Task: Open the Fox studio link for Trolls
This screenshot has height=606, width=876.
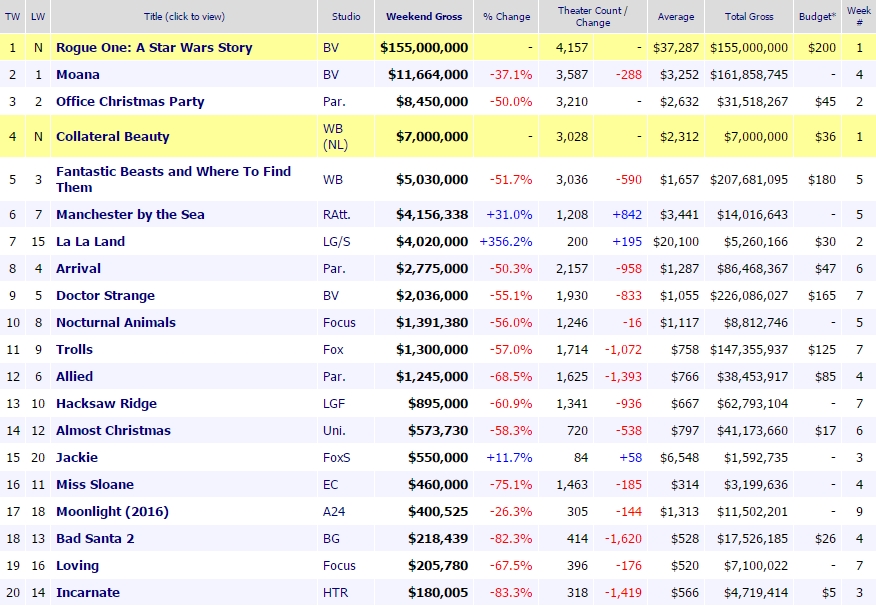Action: pos(333,350)
